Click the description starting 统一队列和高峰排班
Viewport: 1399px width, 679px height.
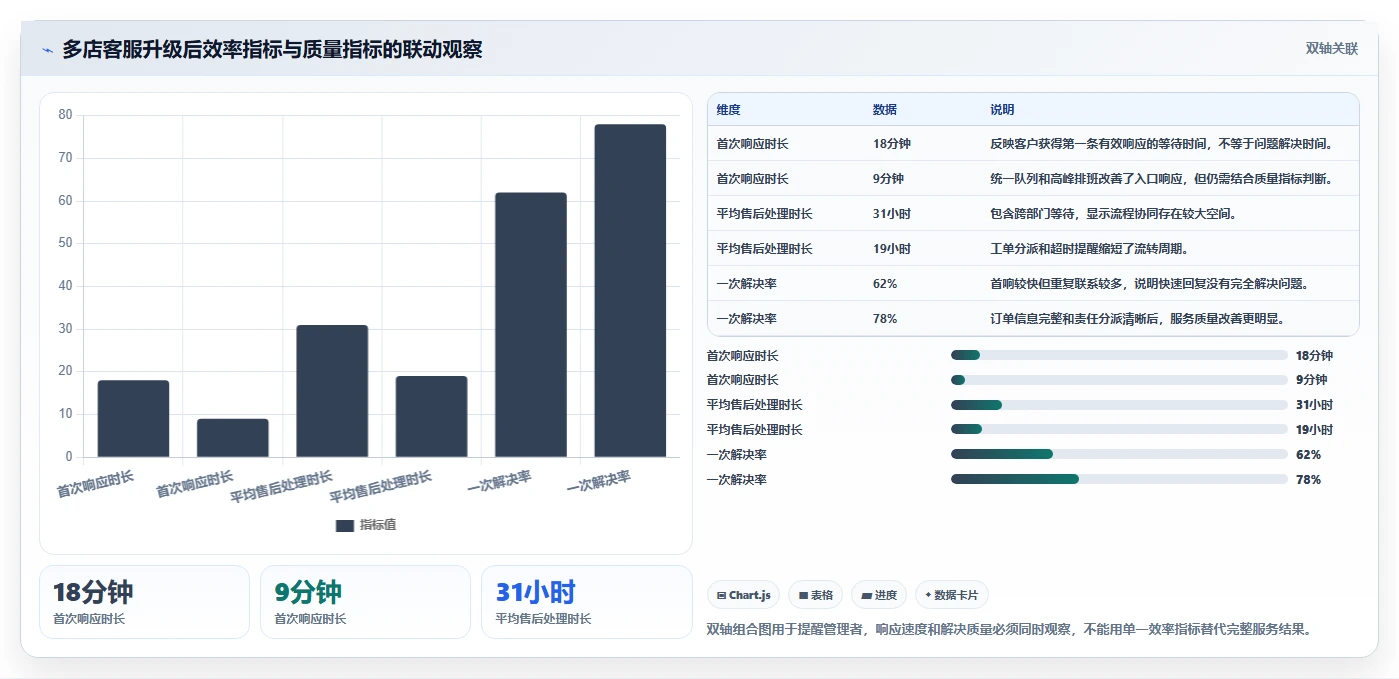[1161, 179]
